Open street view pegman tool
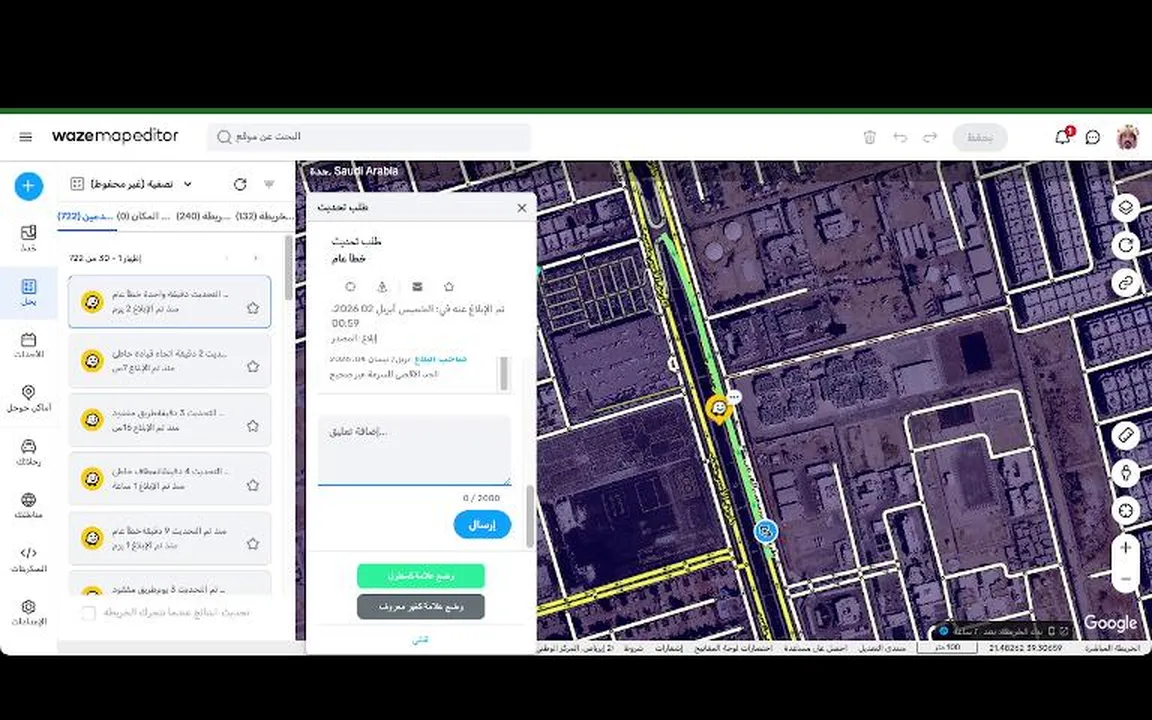The width and height of the screenshot is (1152, 720). [x=1126, y=472]
